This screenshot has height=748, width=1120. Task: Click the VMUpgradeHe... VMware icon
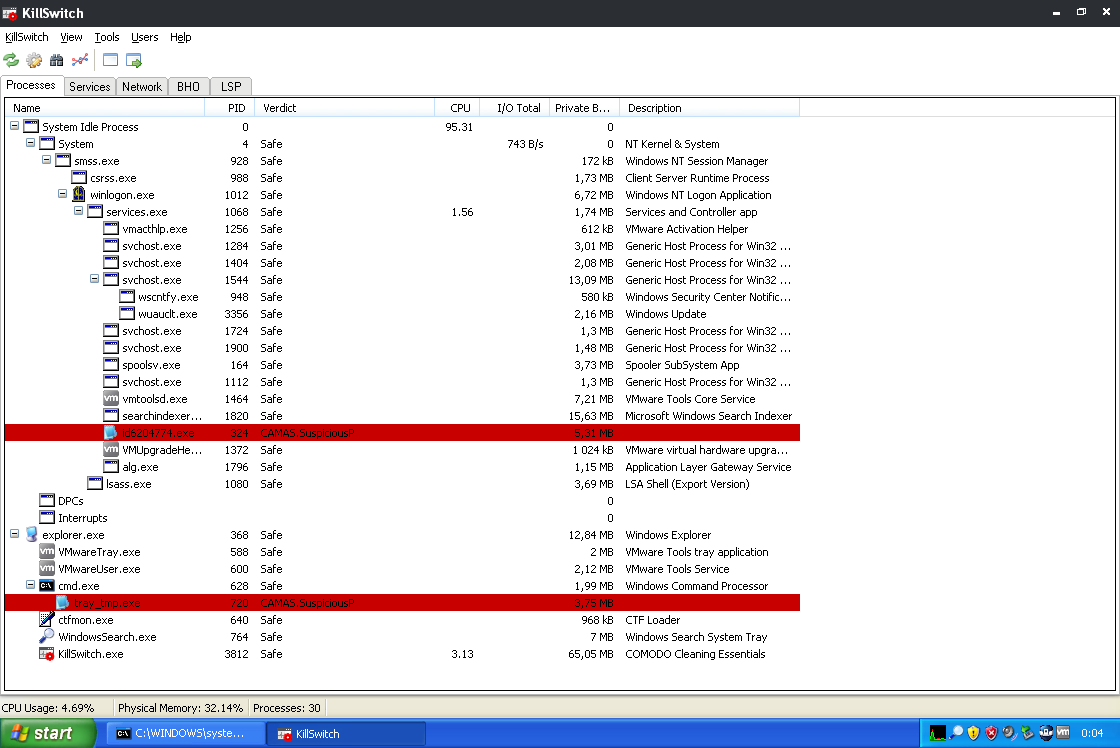(x=111, y=449)
